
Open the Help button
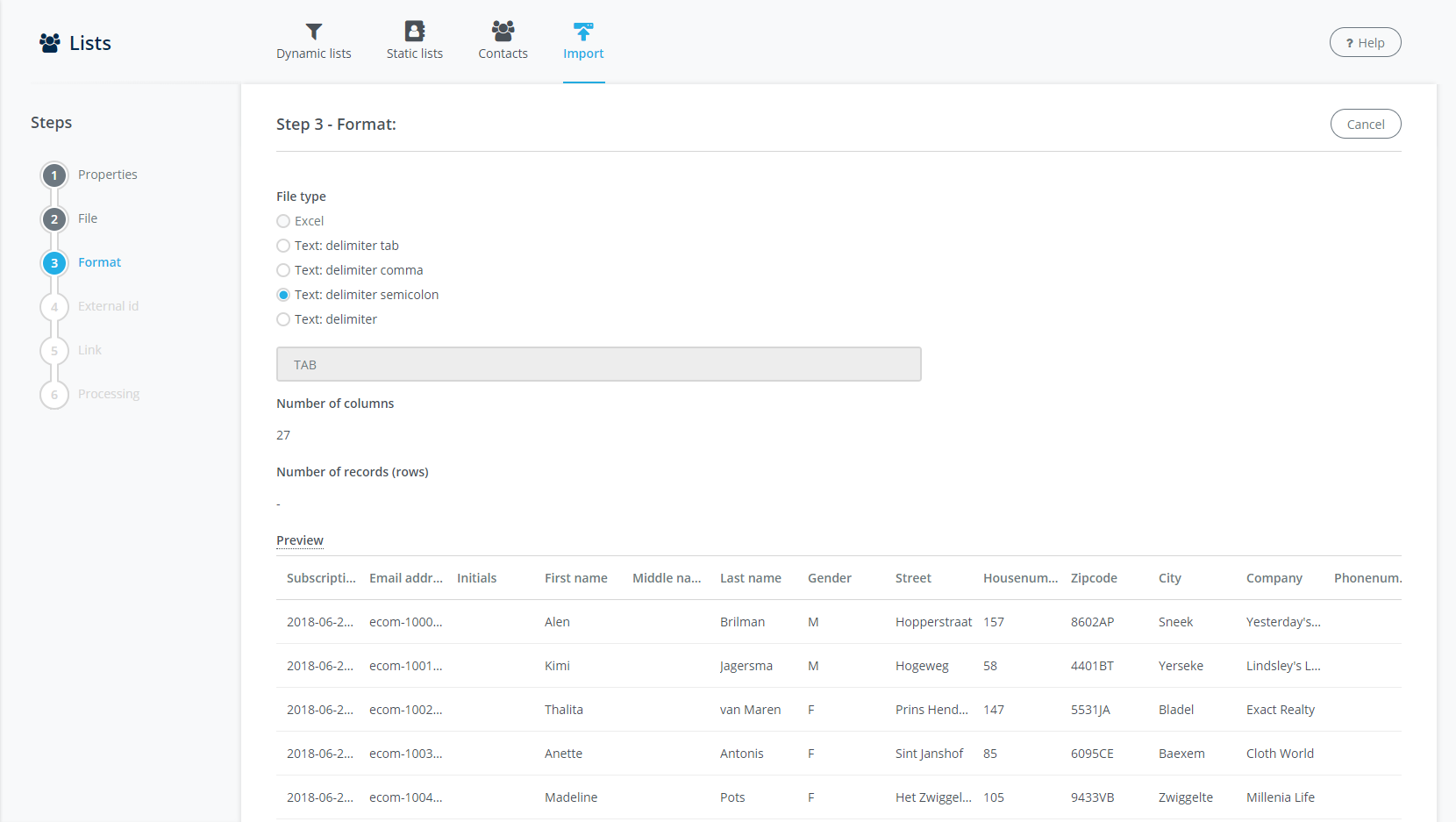1366,42
